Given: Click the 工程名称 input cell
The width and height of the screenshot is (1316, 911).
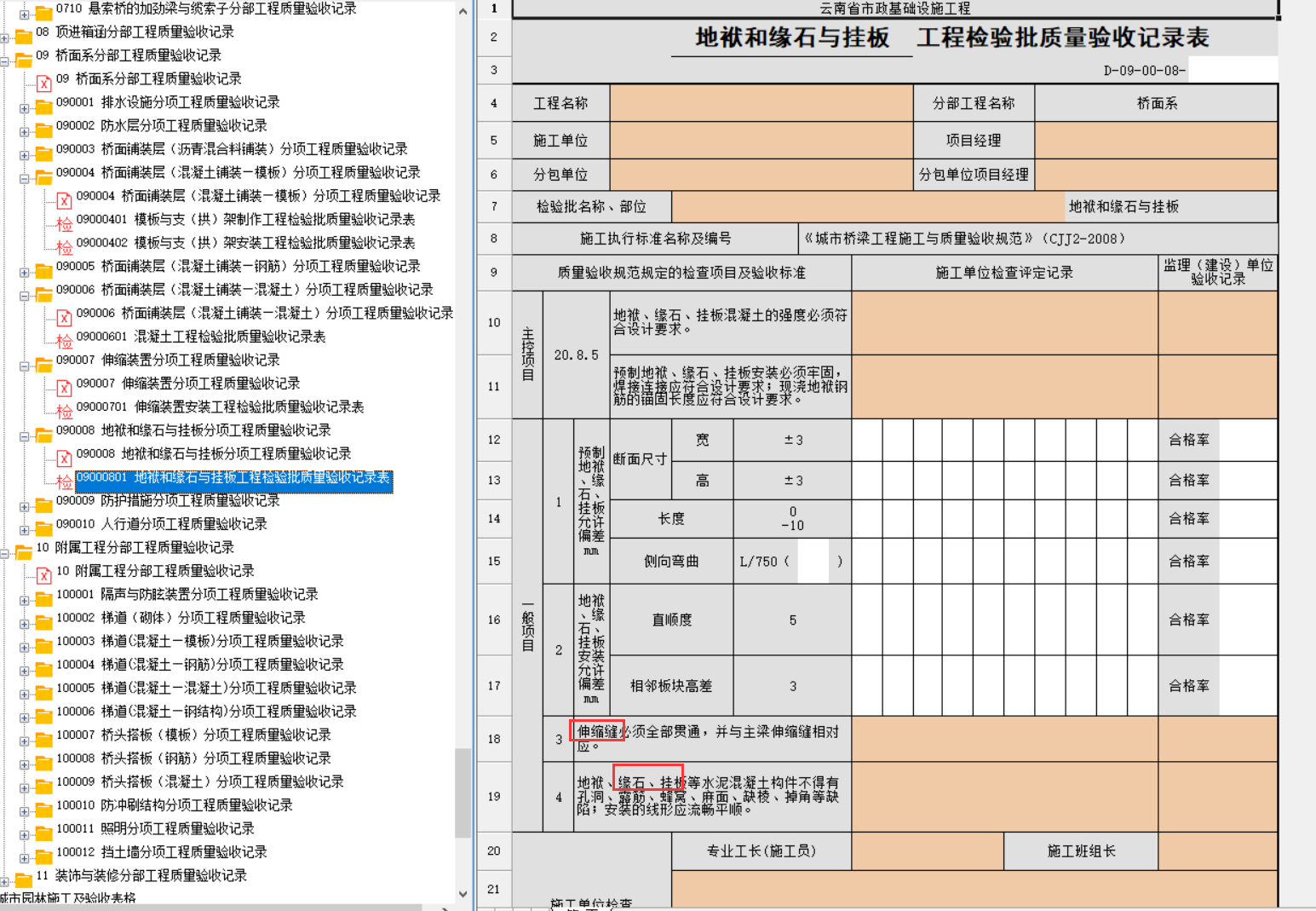Looking at the screenshot, I should coord(761,103).
